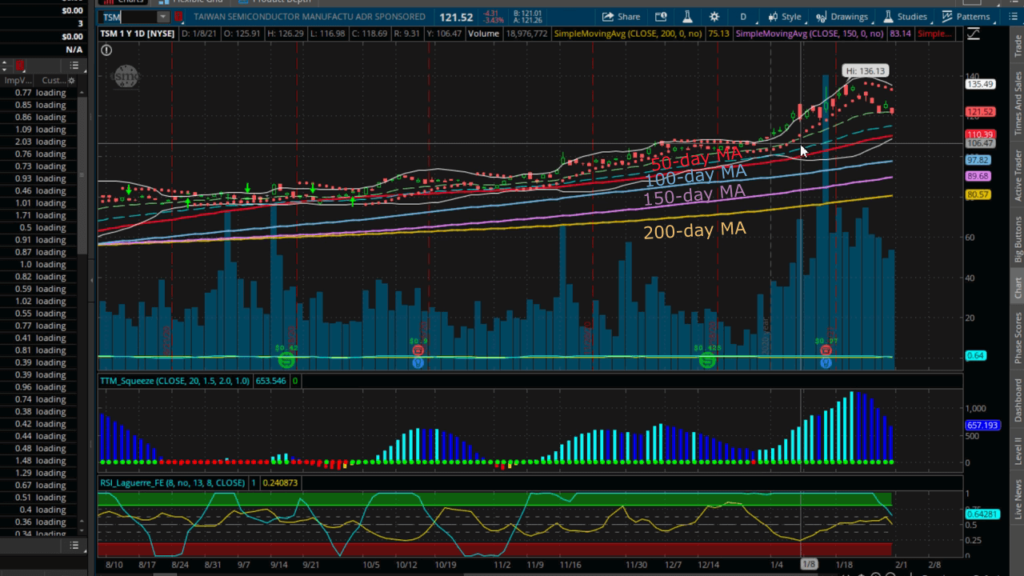Click the 89.68 moving average axis label
The image size is (1024, 576).
pyautogui.click(x=978, y=176)
